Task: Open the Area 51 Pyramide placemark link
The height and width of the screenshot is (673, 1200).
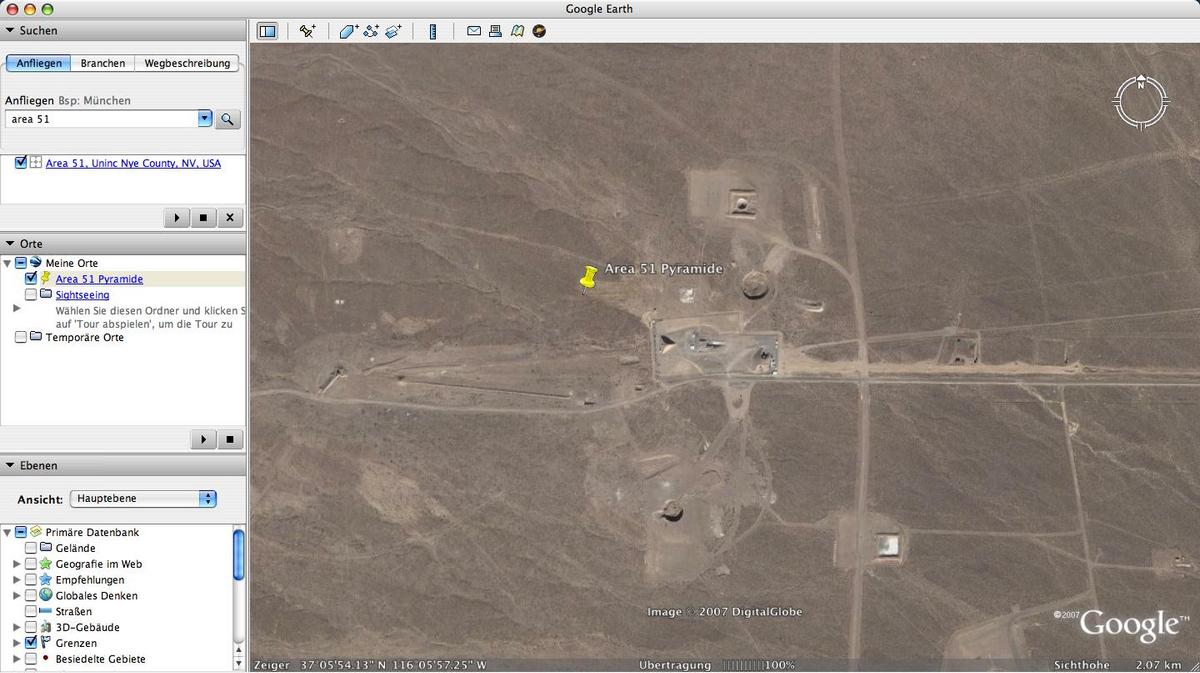Action: coord(99,279)
